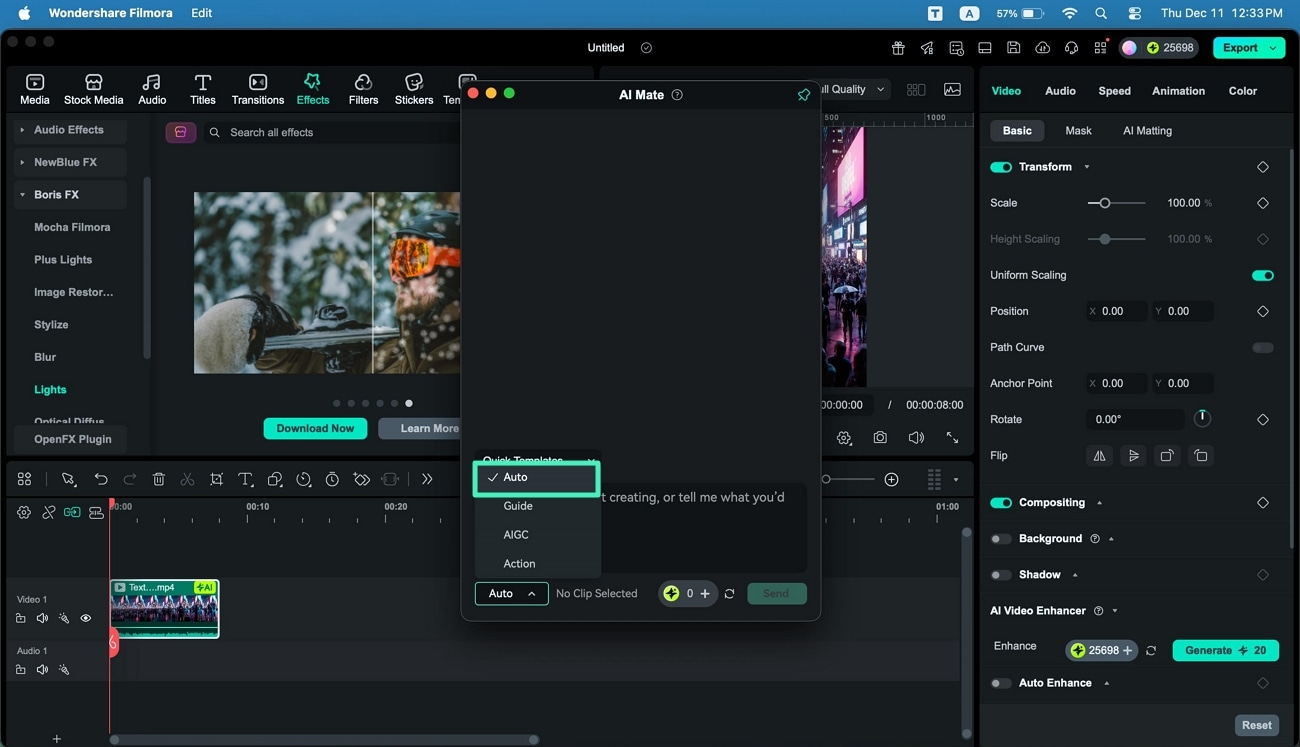
Task: Click the Download Now button
Action: 315,428
